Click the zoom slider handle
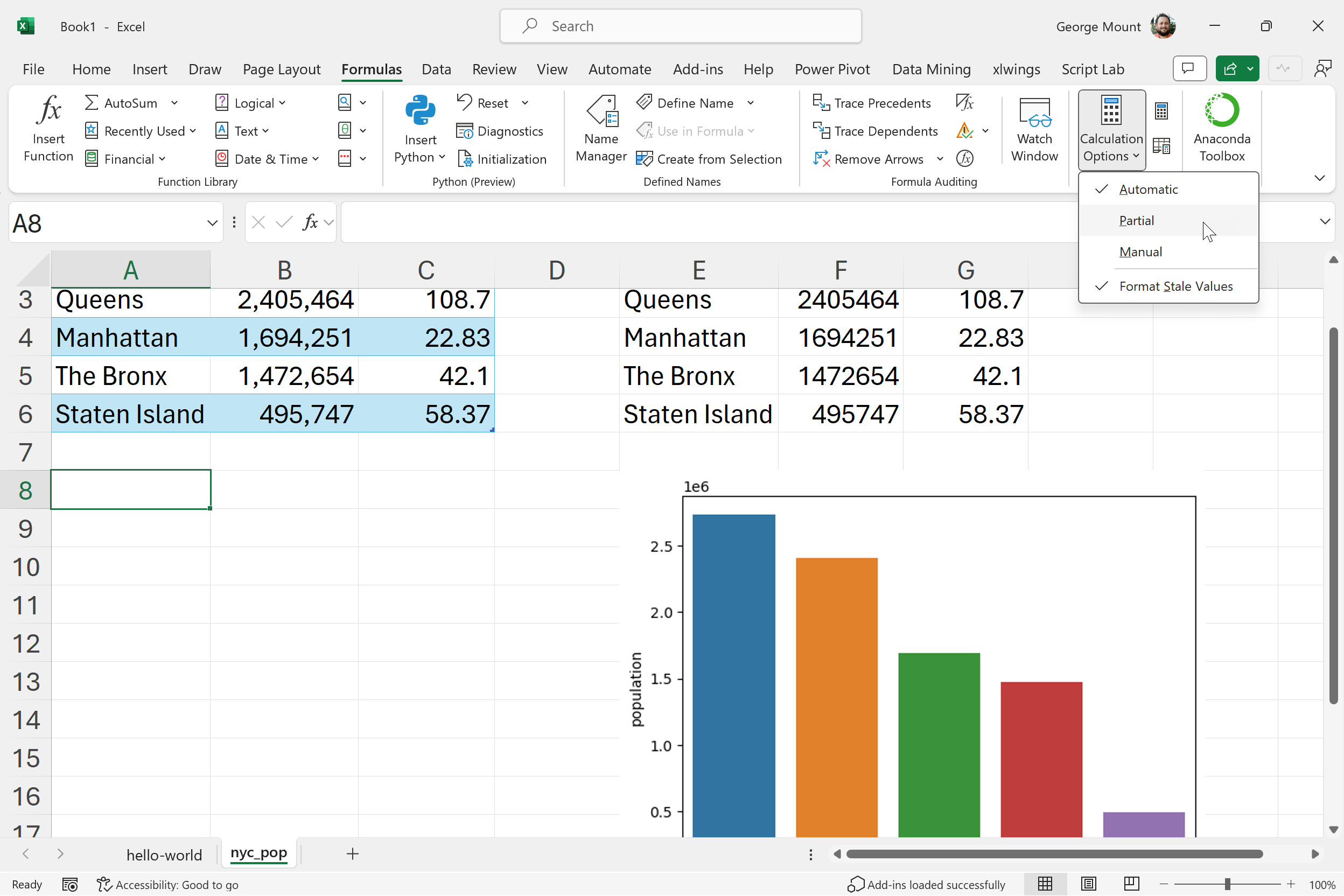 [x=1227, y=884]
